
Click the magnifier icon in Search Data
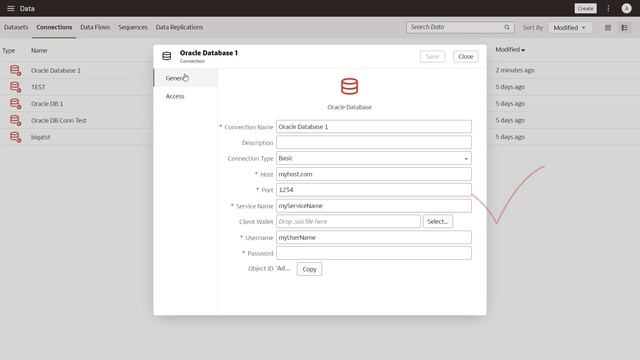coord(507,27)
